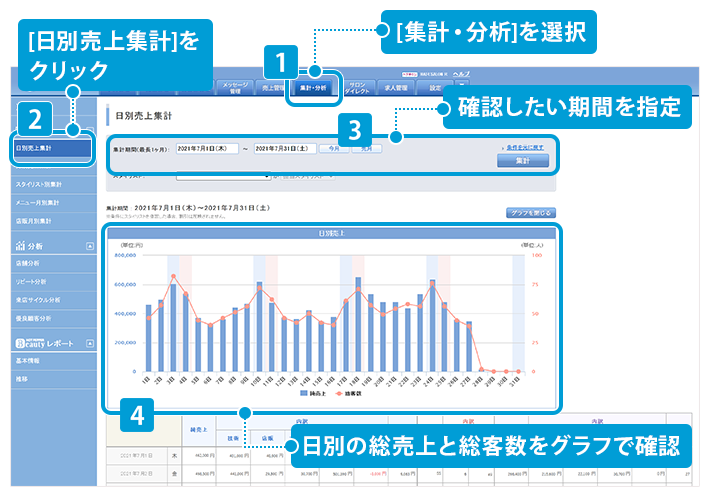Click the 条件を元に戻す link

525,147
